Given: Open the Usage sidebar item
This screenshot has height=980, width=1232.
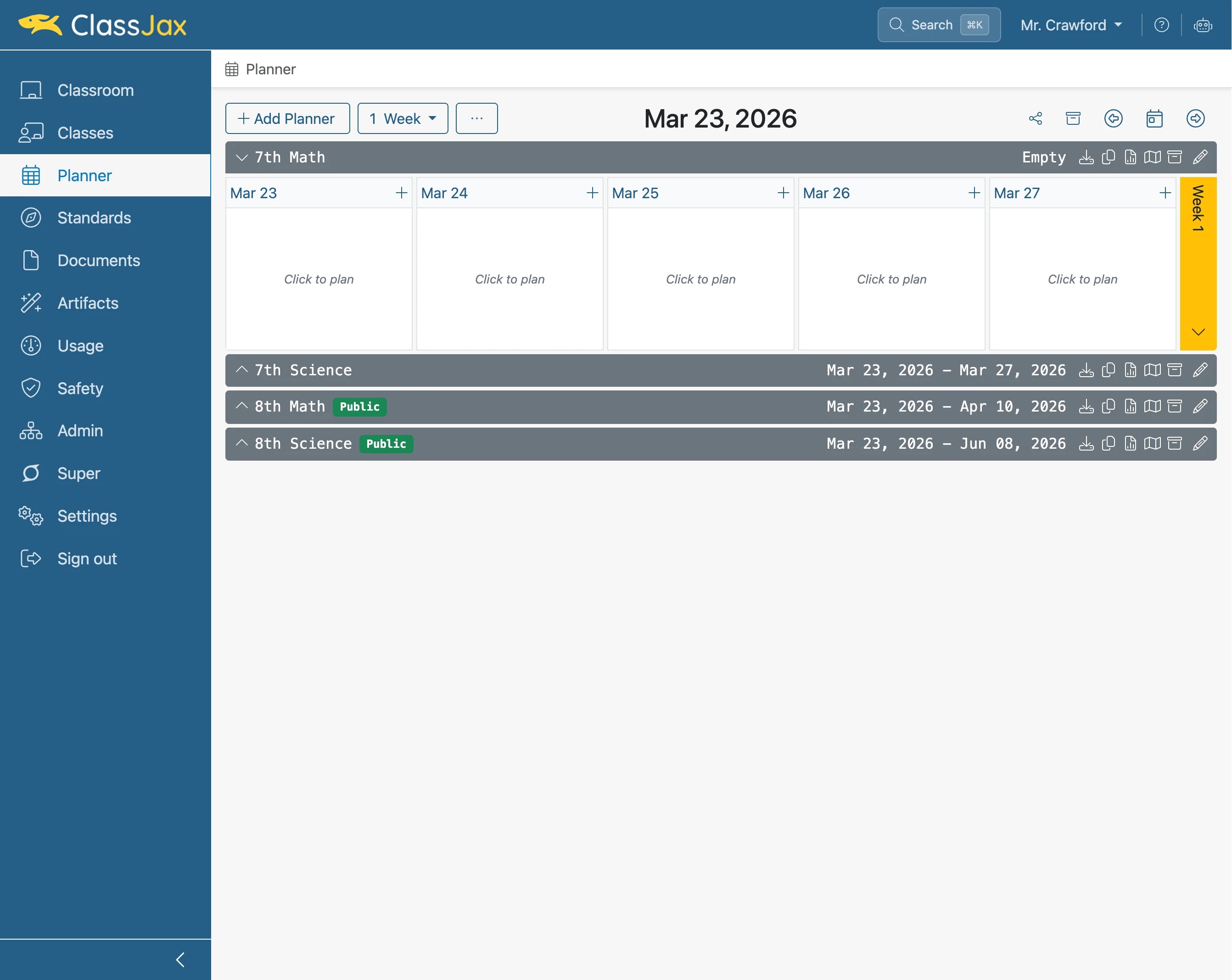Looking at the screenshot, I should [105, 345].
